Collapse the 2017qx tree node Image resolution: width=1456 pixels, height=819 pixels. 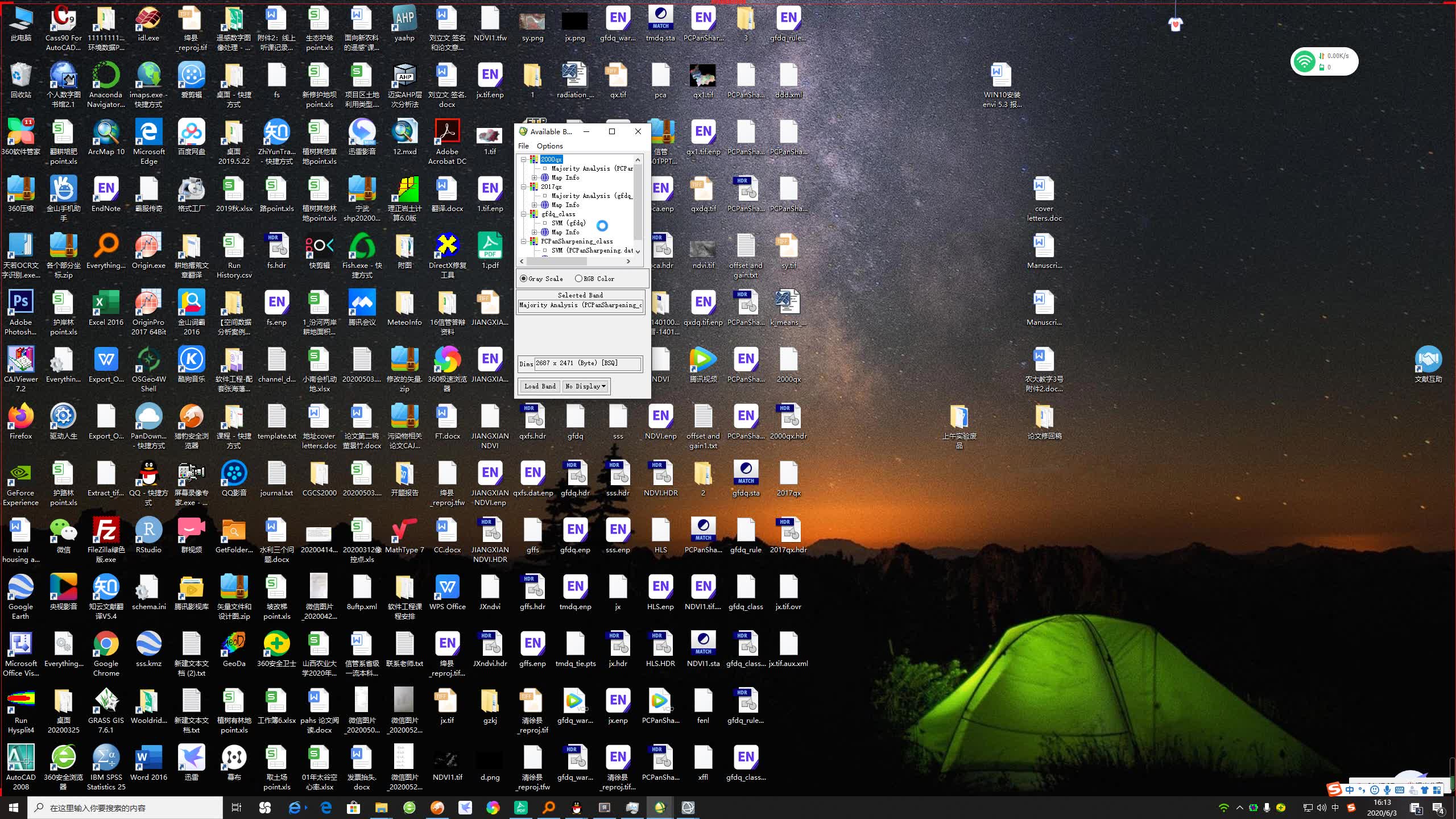tap(524, 187)
